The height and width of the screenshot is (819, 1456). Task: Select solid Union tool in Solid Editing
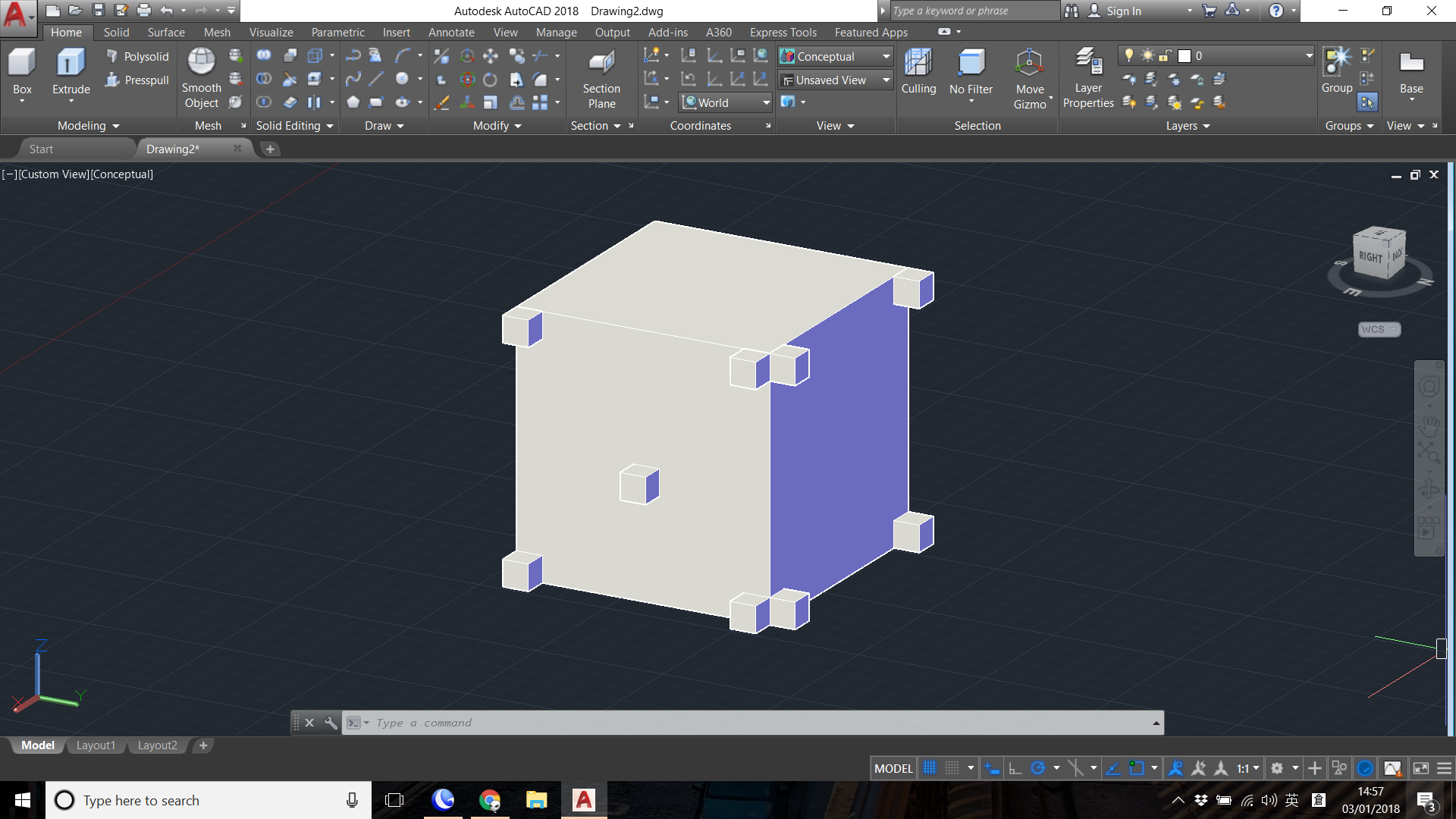coord(264,55)
